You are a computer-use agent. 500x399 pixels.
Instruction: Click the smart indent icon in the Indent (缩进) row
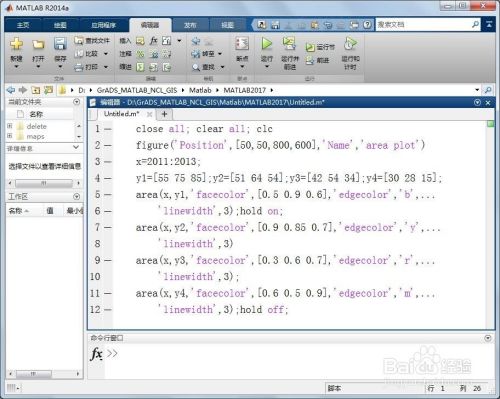tap(140, 67)
